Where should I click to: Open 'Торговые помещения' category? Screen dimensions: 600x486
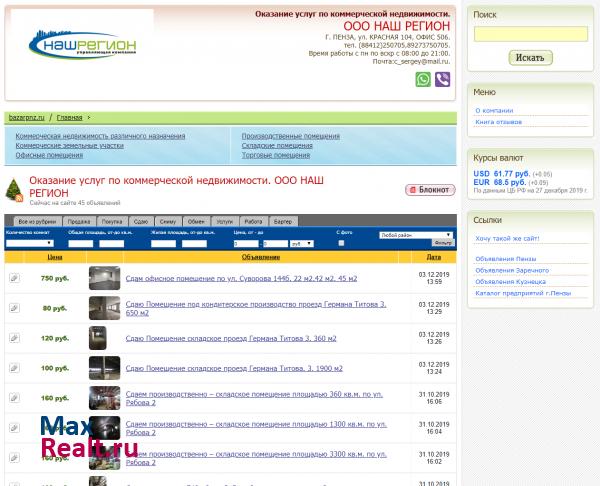pyautogui.click(x=276, y=155)
